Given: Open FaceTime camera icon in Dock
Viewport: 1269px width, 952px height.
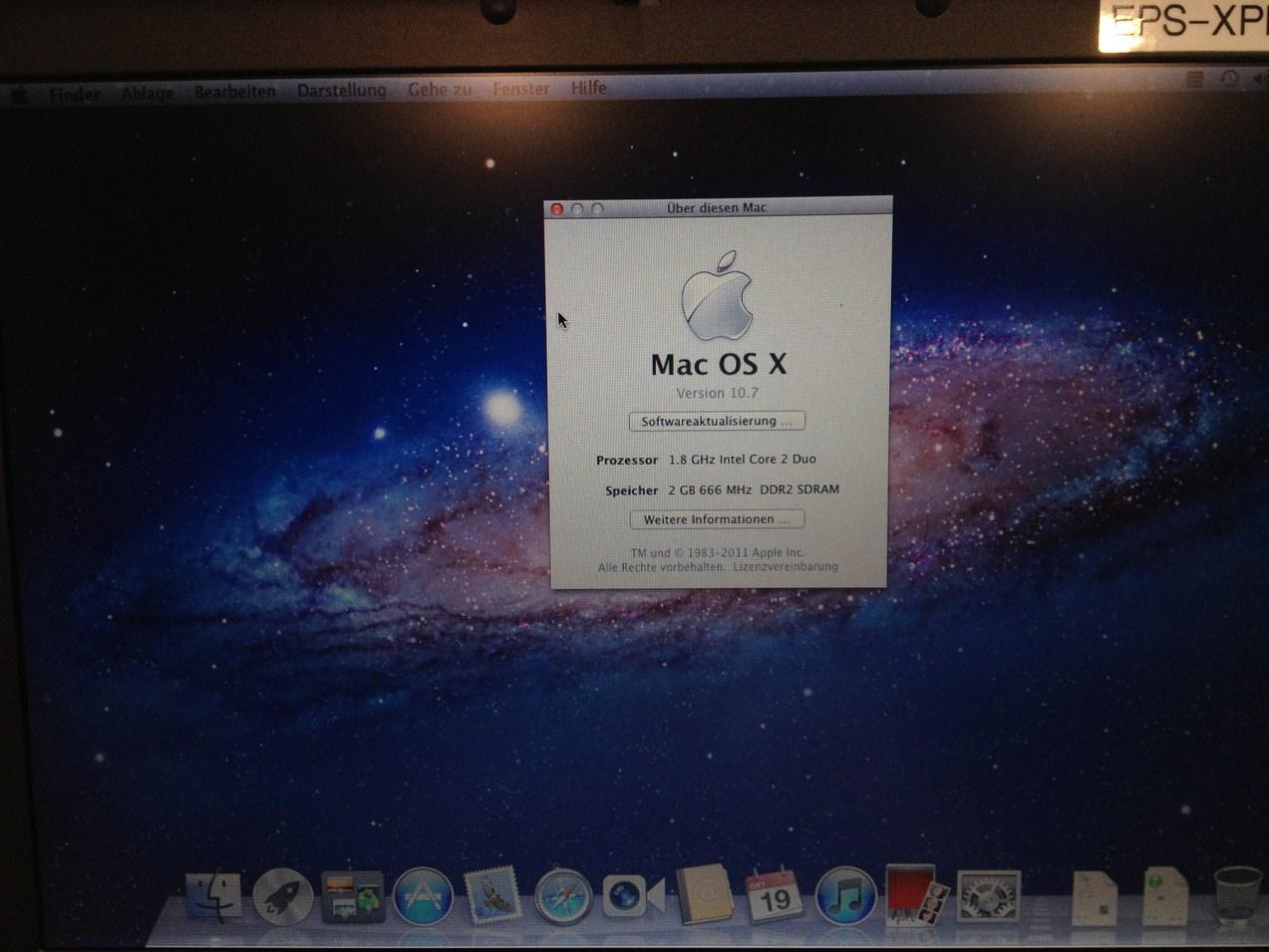Looking at the screenshot, I should [633, 896].
